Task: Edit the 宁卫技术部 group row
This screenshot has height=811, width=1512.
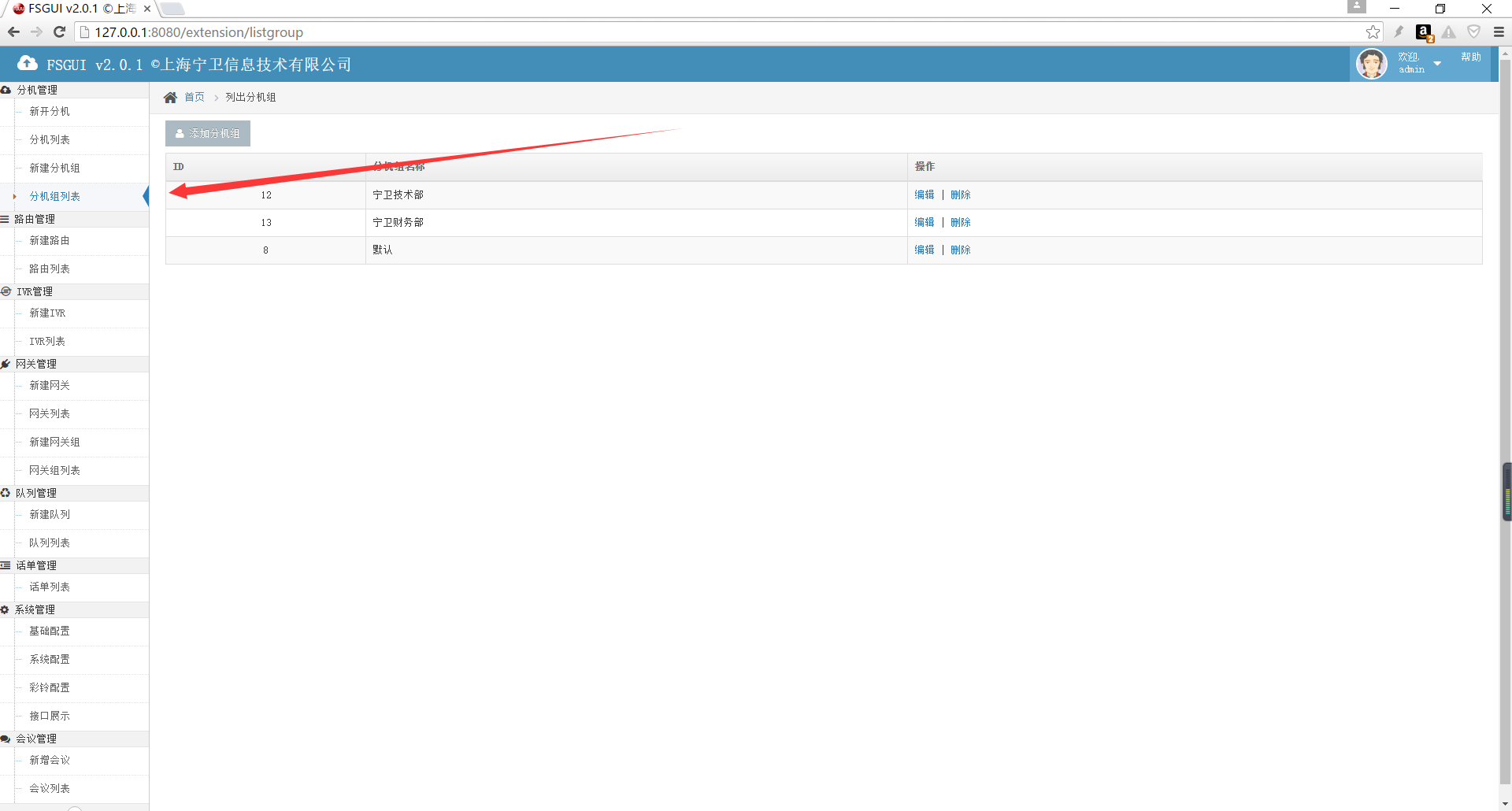Action: click(924, 194)
